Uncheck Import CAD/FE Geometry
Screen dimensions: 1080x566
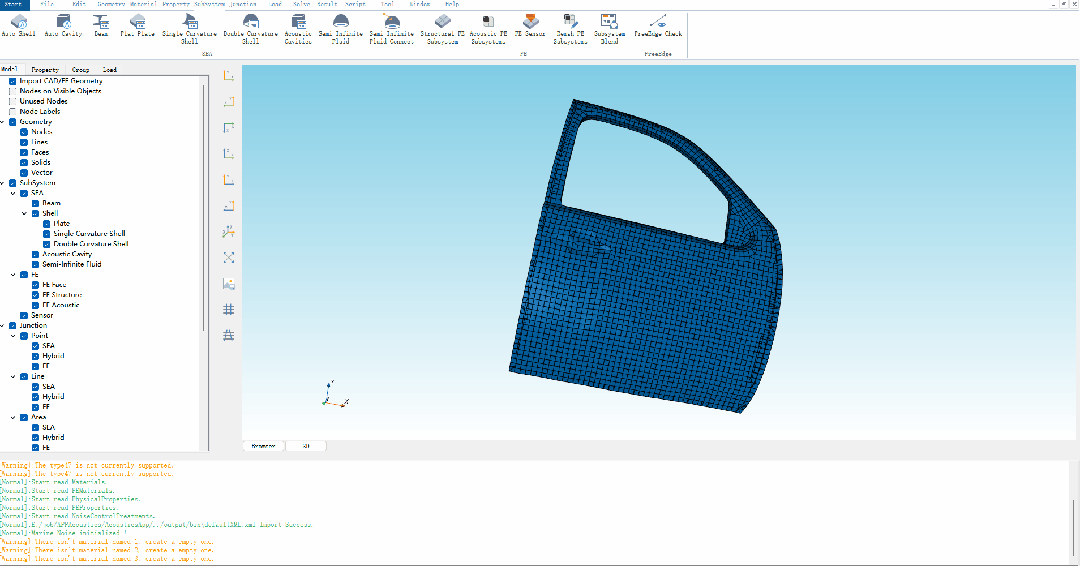[x=12, y=81]
